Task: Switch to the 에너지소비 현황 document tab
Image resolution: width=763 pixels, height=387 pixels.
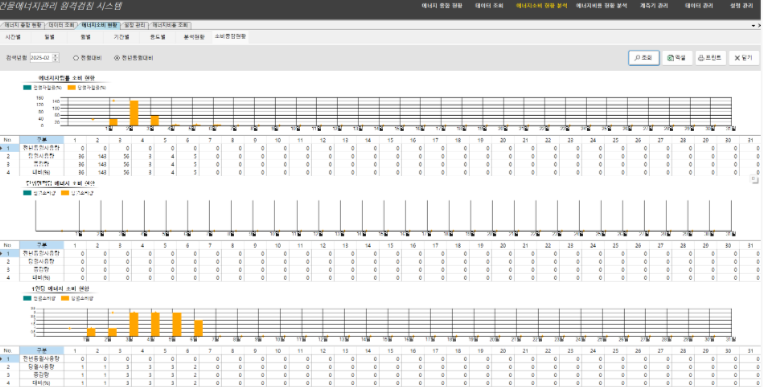Action: click(x=99, y=25)
